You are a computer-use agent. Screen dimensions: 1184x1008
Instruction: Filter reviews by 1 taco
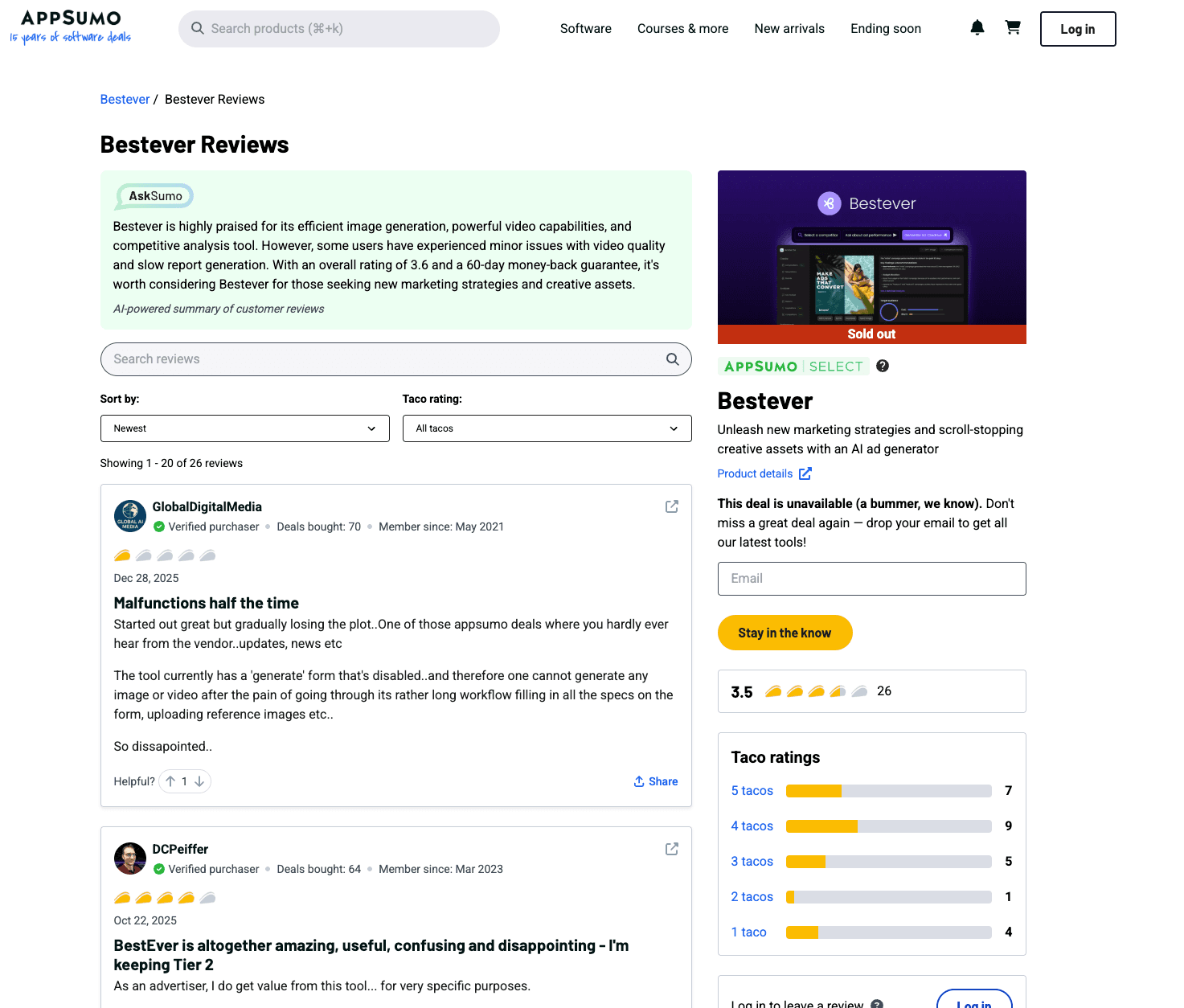(749, 932)
